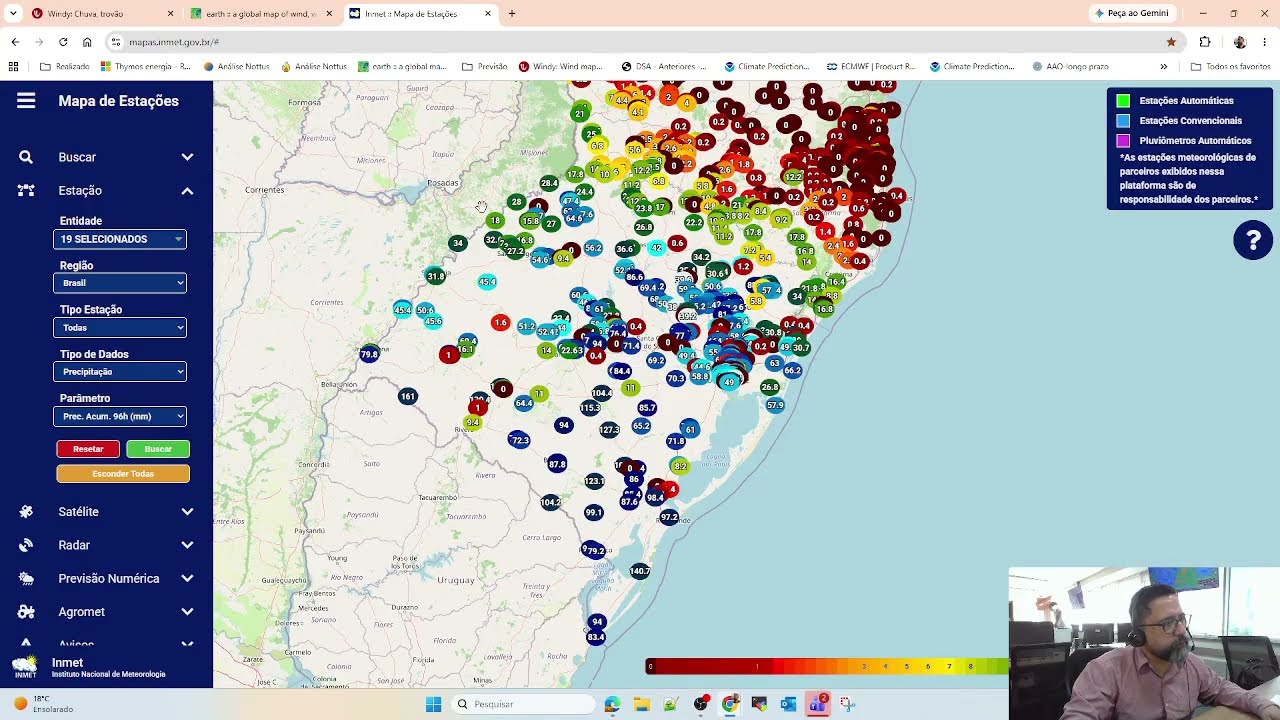Viewport: 1280px width, 720px height.
Task: View site information icon in address bar
Action: (x=116, y=42)
